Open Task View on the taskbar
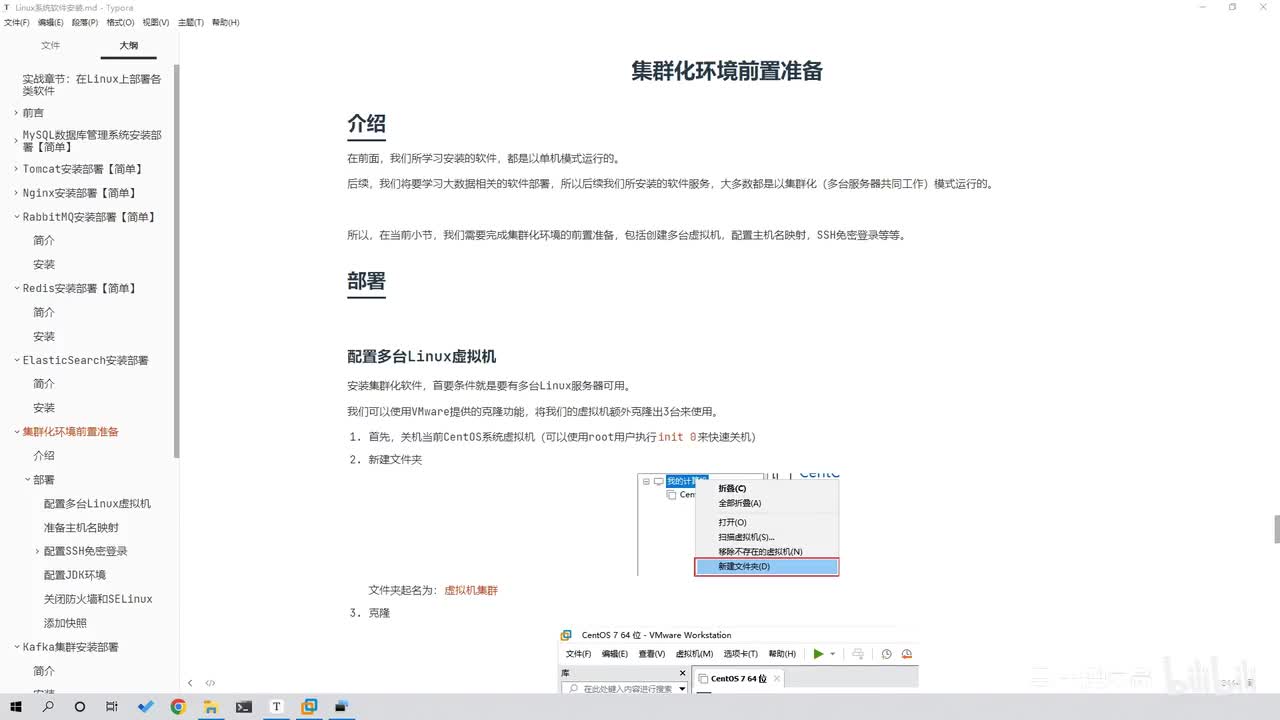 (x=112, y=706)
